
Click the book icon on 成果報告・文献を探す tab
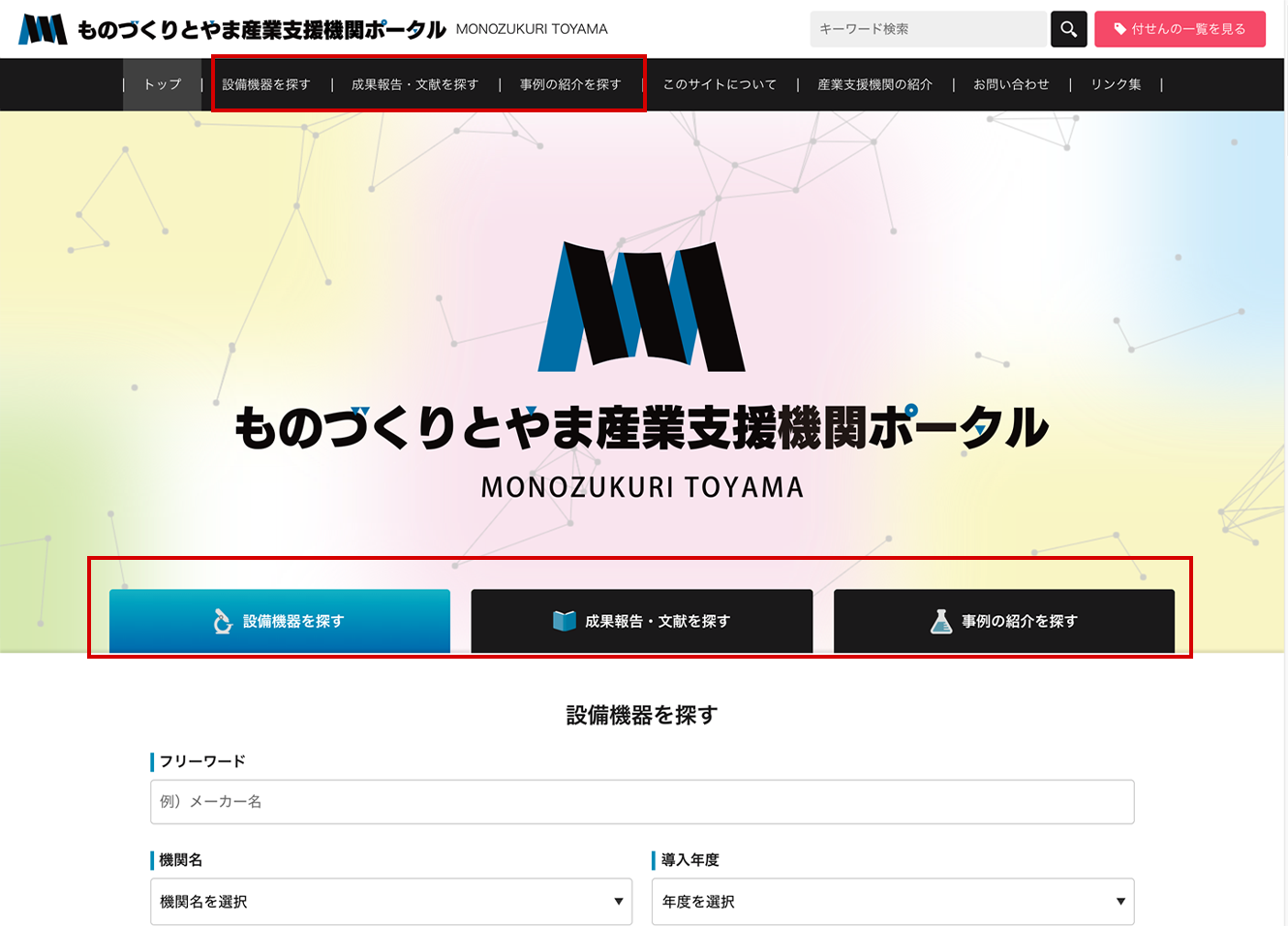(x=564, y=621)
